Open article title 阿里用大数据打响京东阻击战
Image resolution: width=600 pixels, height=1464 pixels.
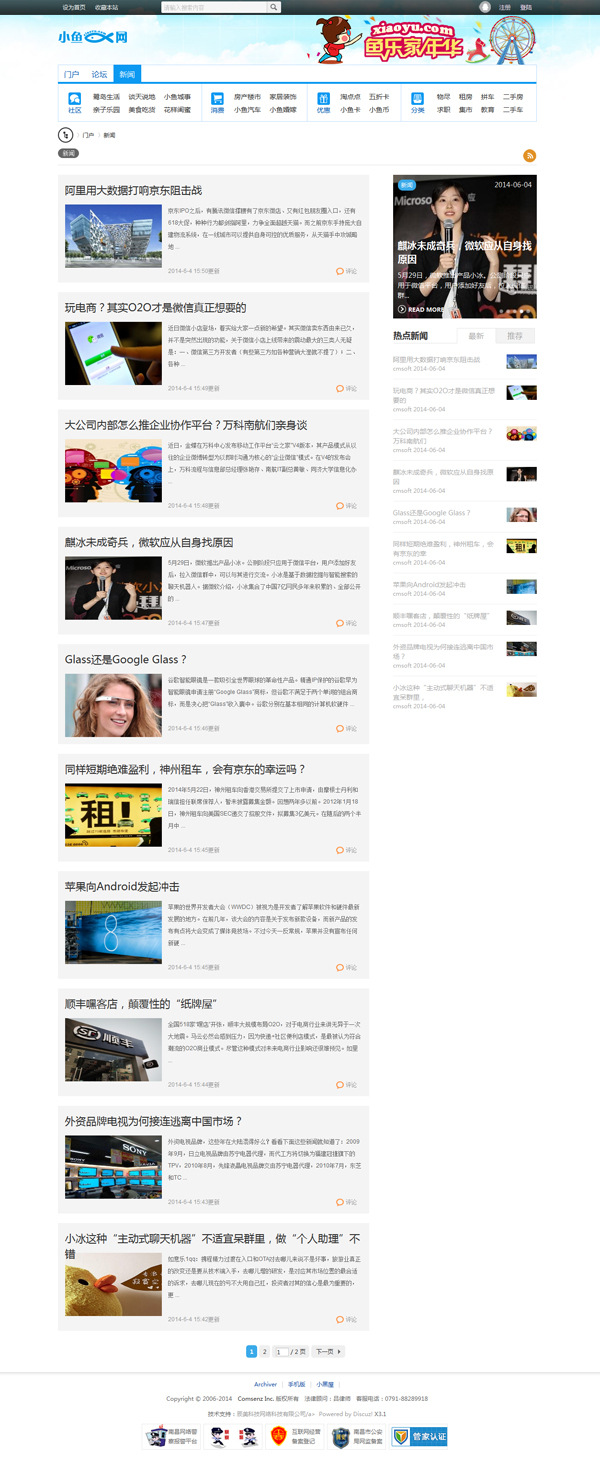pos(133,190)
